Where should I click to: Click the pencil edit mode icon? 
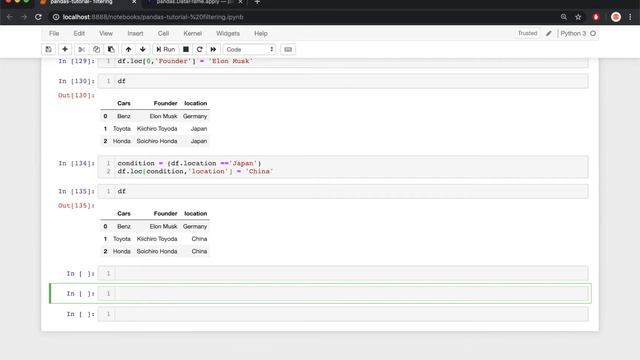click(x=549, y=33)
